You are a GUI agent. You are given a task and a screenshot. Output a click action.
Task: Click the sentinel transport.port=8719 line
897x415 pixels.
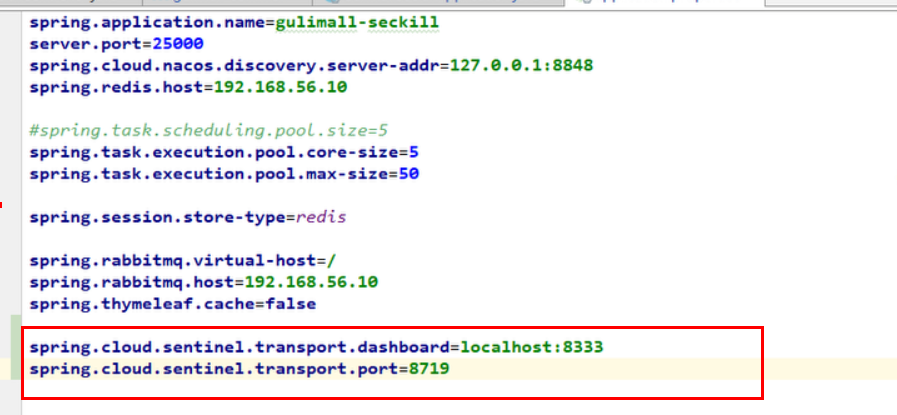(x=240, y=369)
